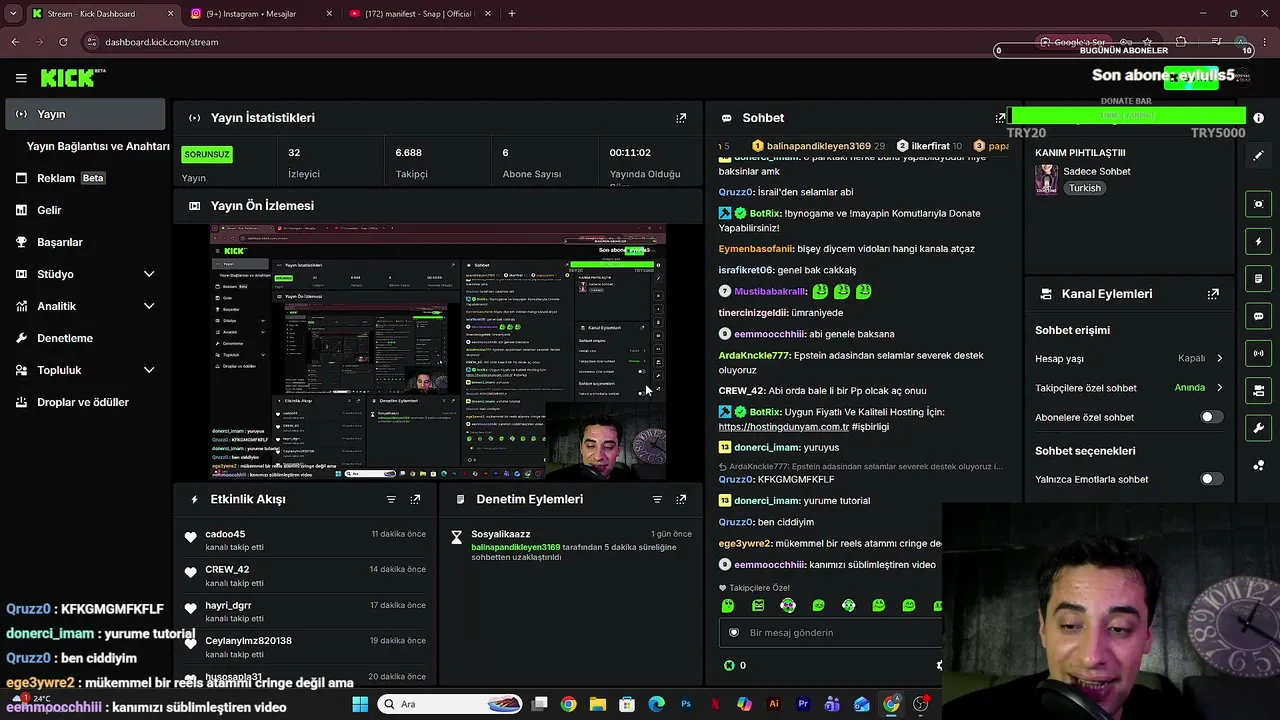Screen dimensions: 1280x720
Task: Toggle the broadcast signal icon in right sidebar
Action: tap(1259, 353)
